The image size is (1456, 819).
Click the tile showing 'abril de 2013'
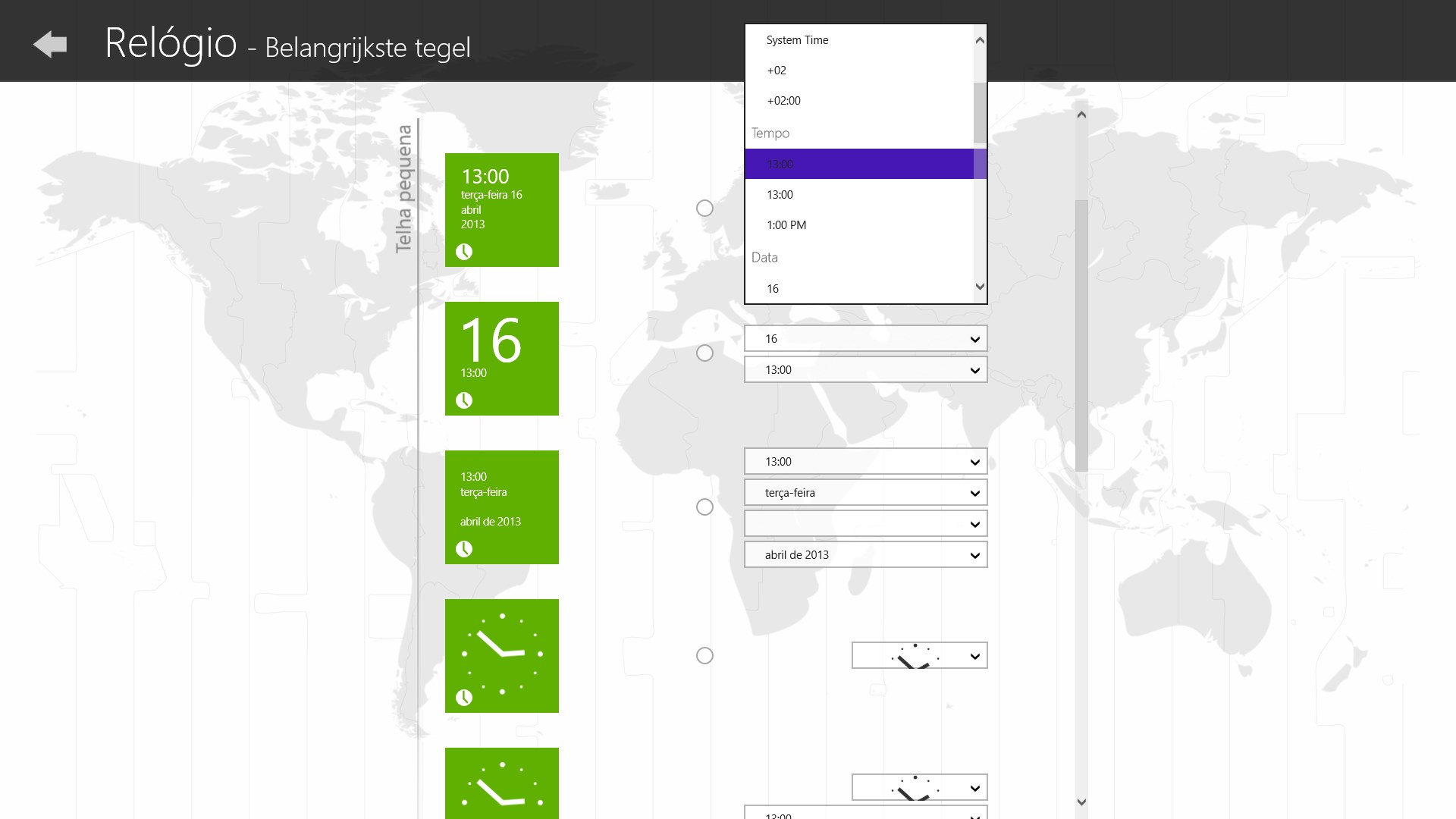pyautogui.click(x=502, y=507)
